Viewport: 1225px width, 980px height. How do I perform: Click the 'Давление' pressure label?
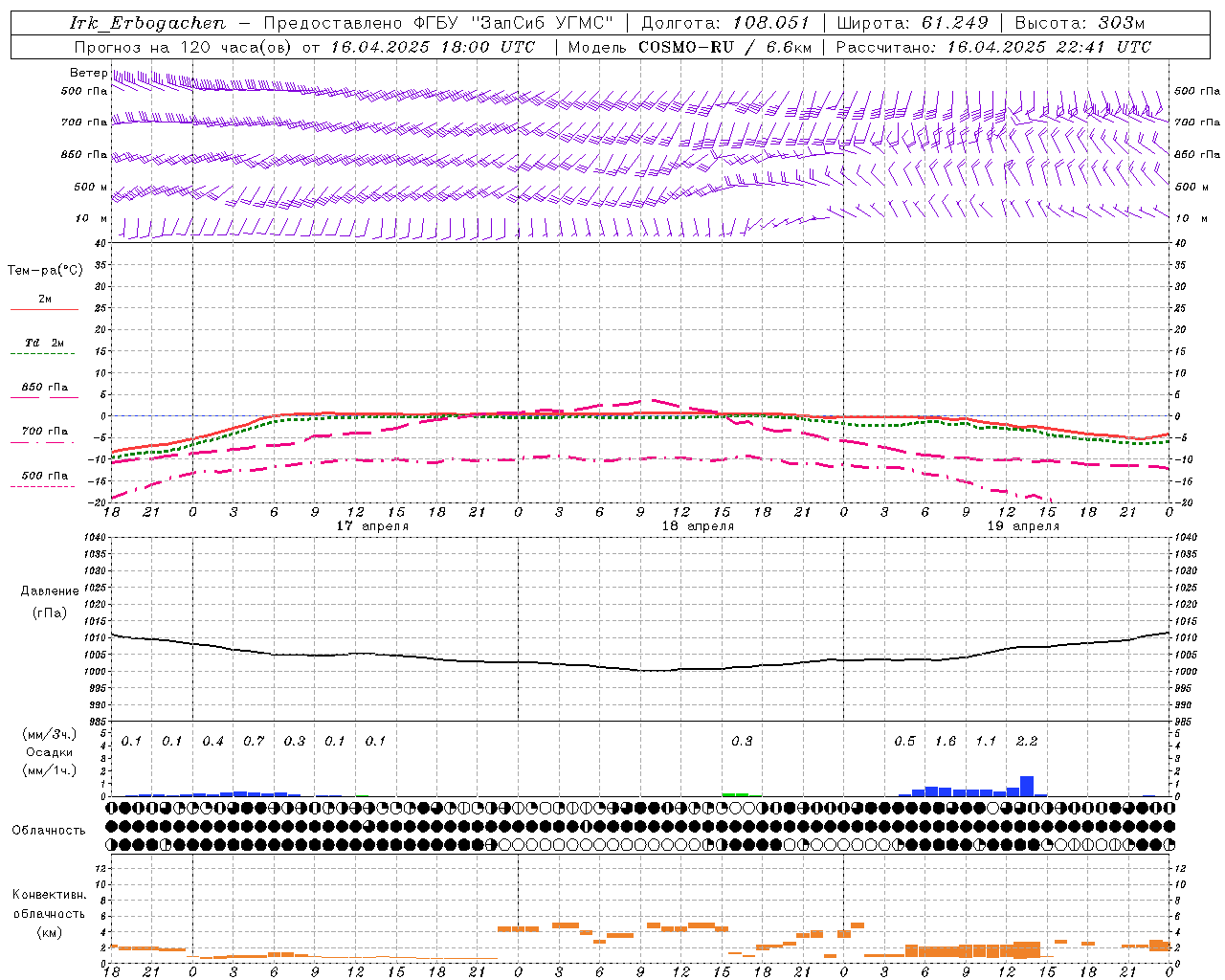point(50,591)
